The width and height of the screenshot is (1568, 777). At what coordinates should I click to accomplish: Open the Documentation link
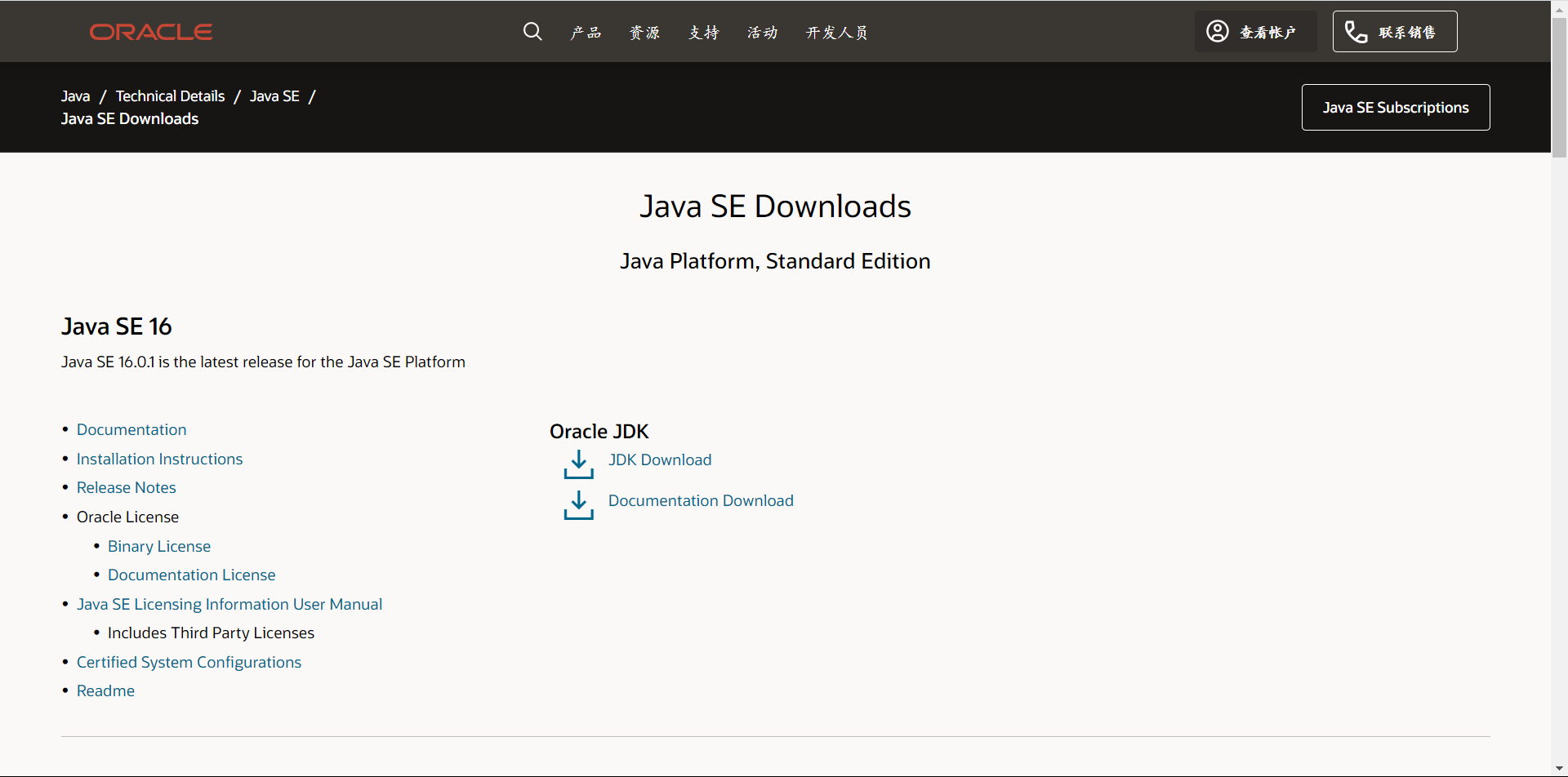(131, 429)
